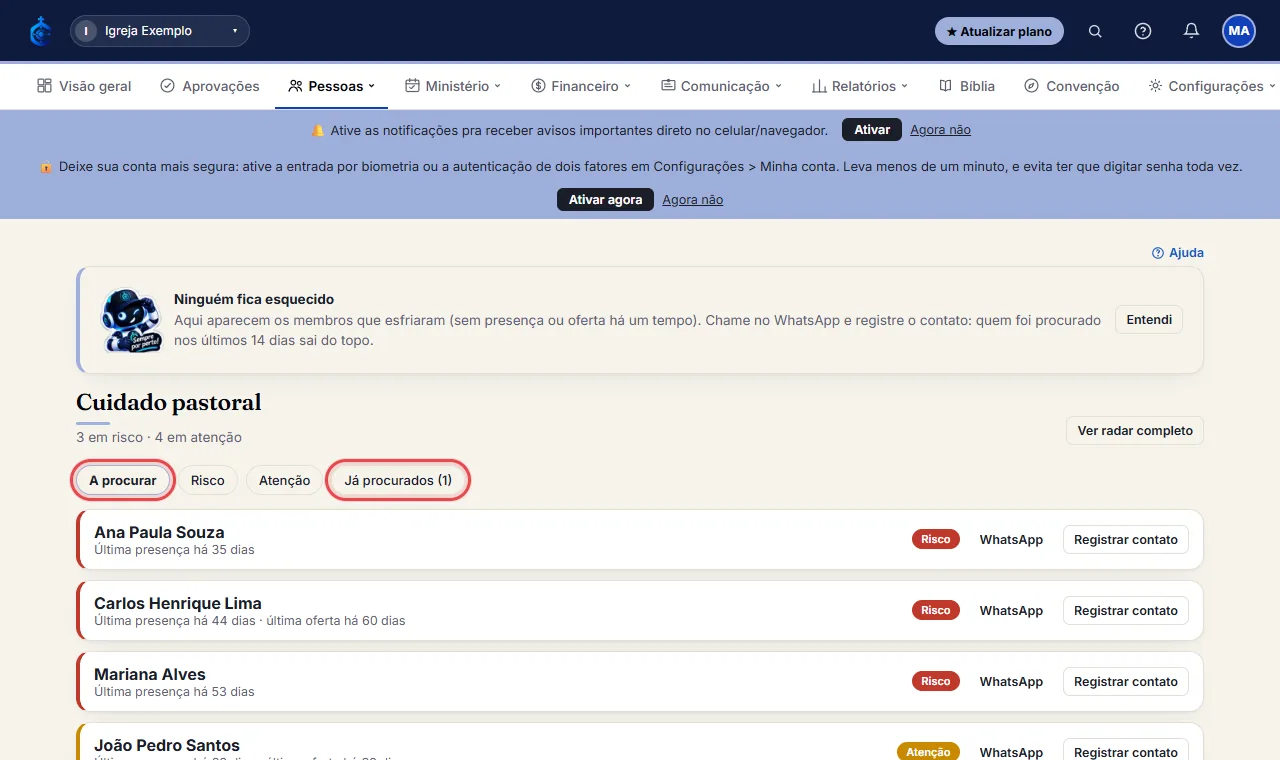
Task: Click the app logo icon in header
Action: pyautogui.click(x=40, y=31)
